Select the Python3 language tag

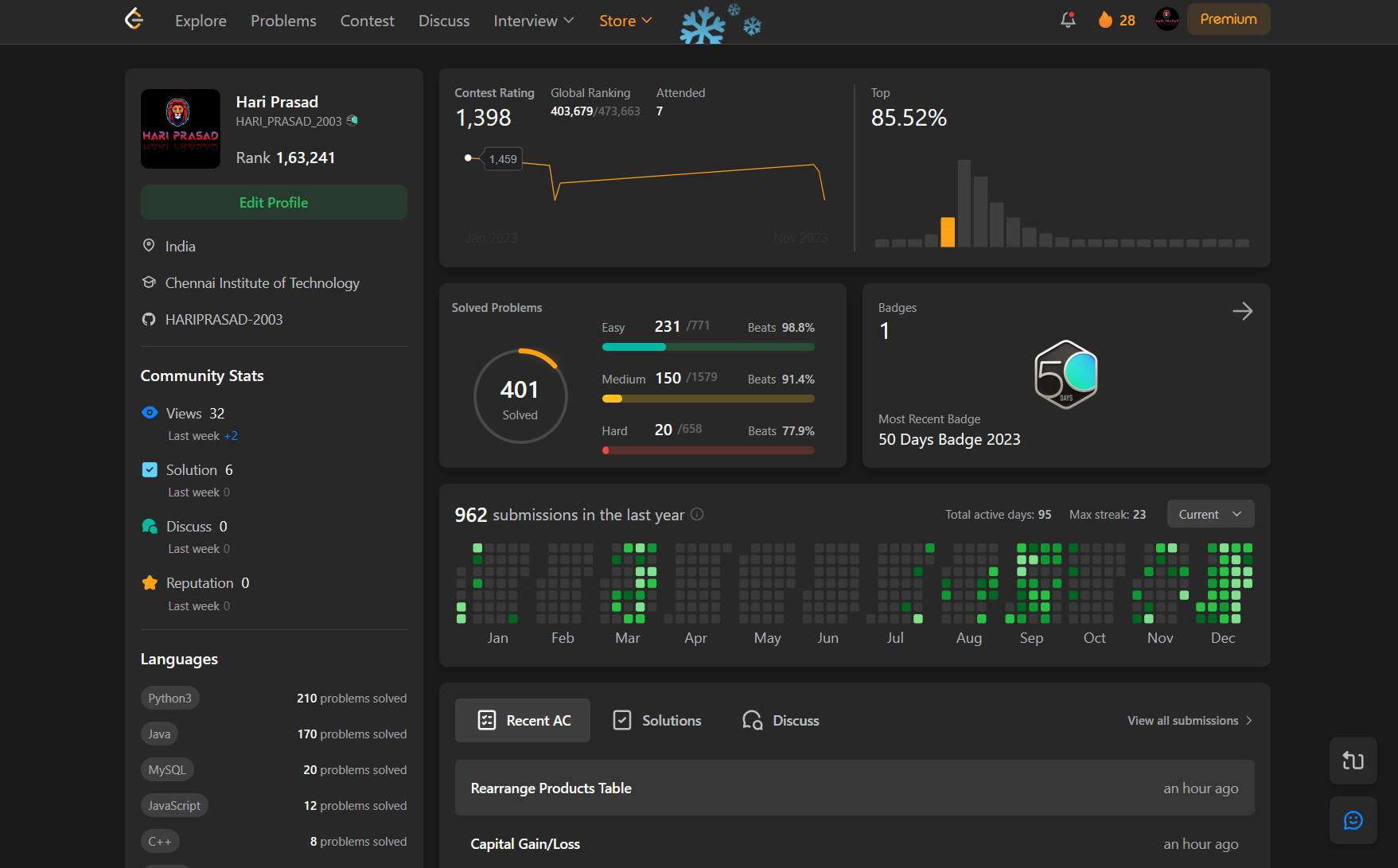(169, 698)
